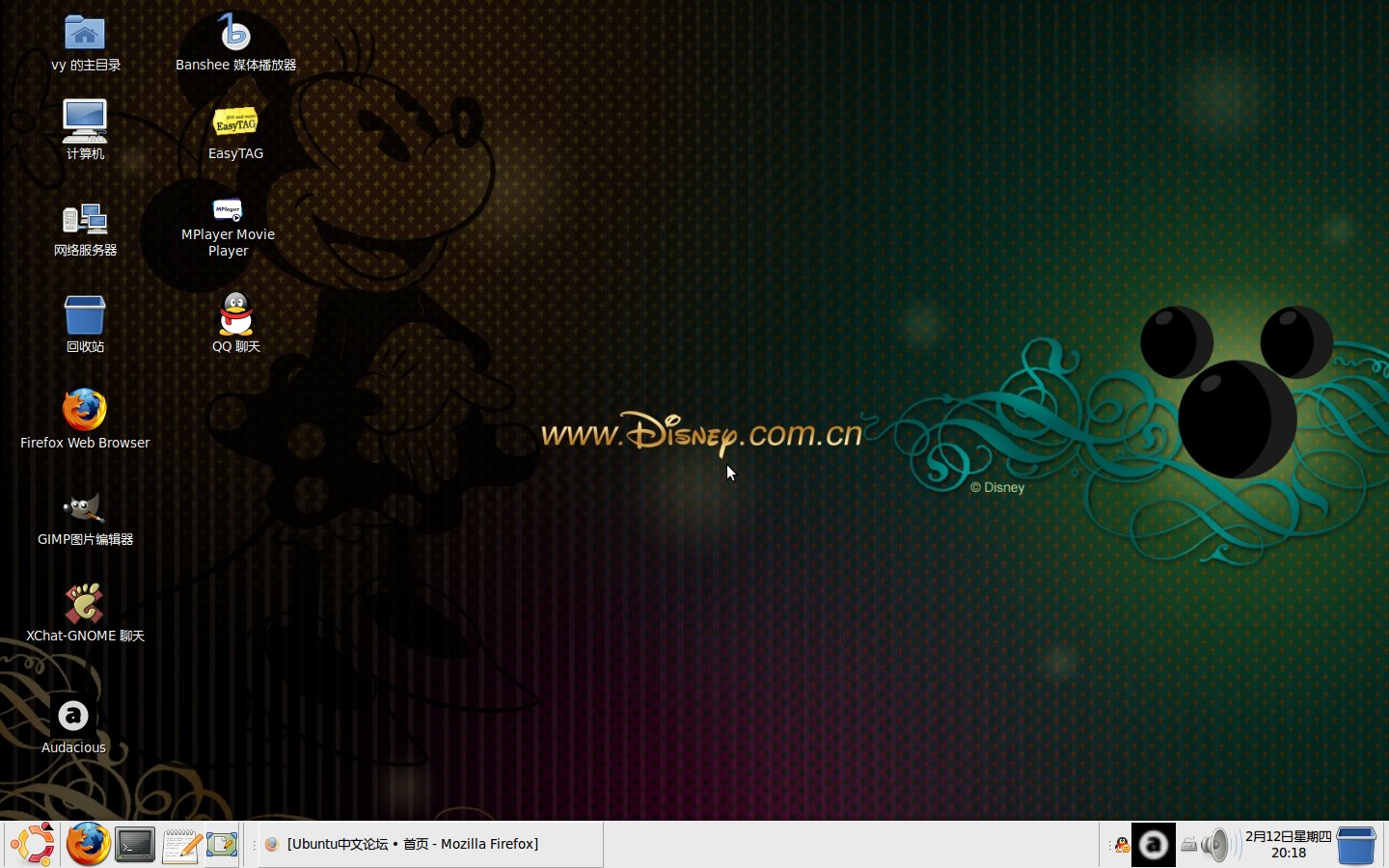Select the 'MPlayer Movie Player' label text
Screen dimensions: 1389x868
coord(228,242)
